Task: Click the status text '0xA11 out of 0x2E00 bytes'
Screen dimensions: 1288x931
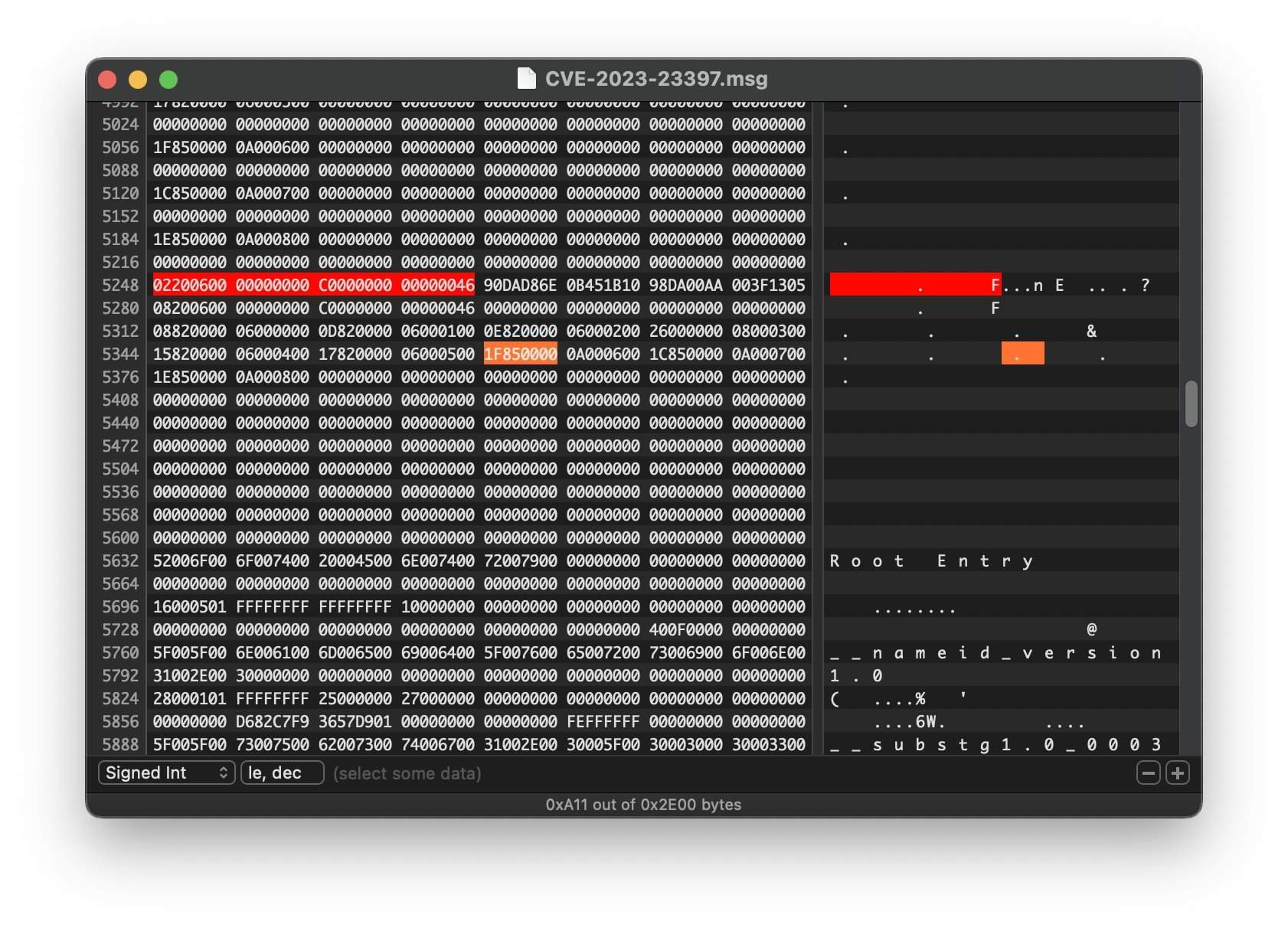Action: (643, 805)
